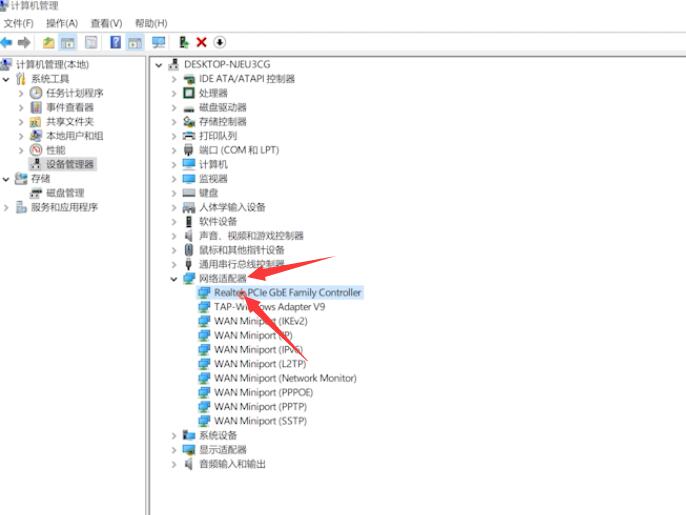Image resolution: width=686 pixels, height=515 pixels.
Task: Select WAN Miniport (SSTP) device
Action: click(260, 421)
